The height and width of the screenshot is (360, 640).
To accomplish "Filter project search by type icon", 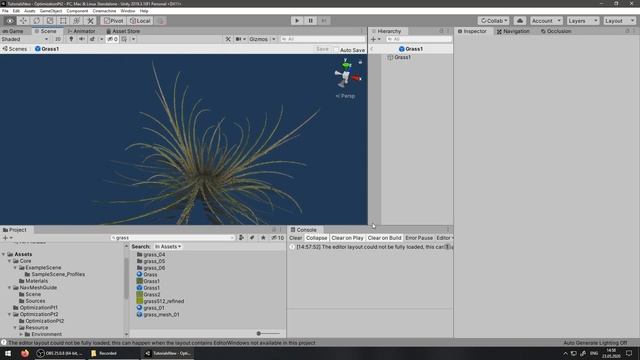I will coord(242,238).
